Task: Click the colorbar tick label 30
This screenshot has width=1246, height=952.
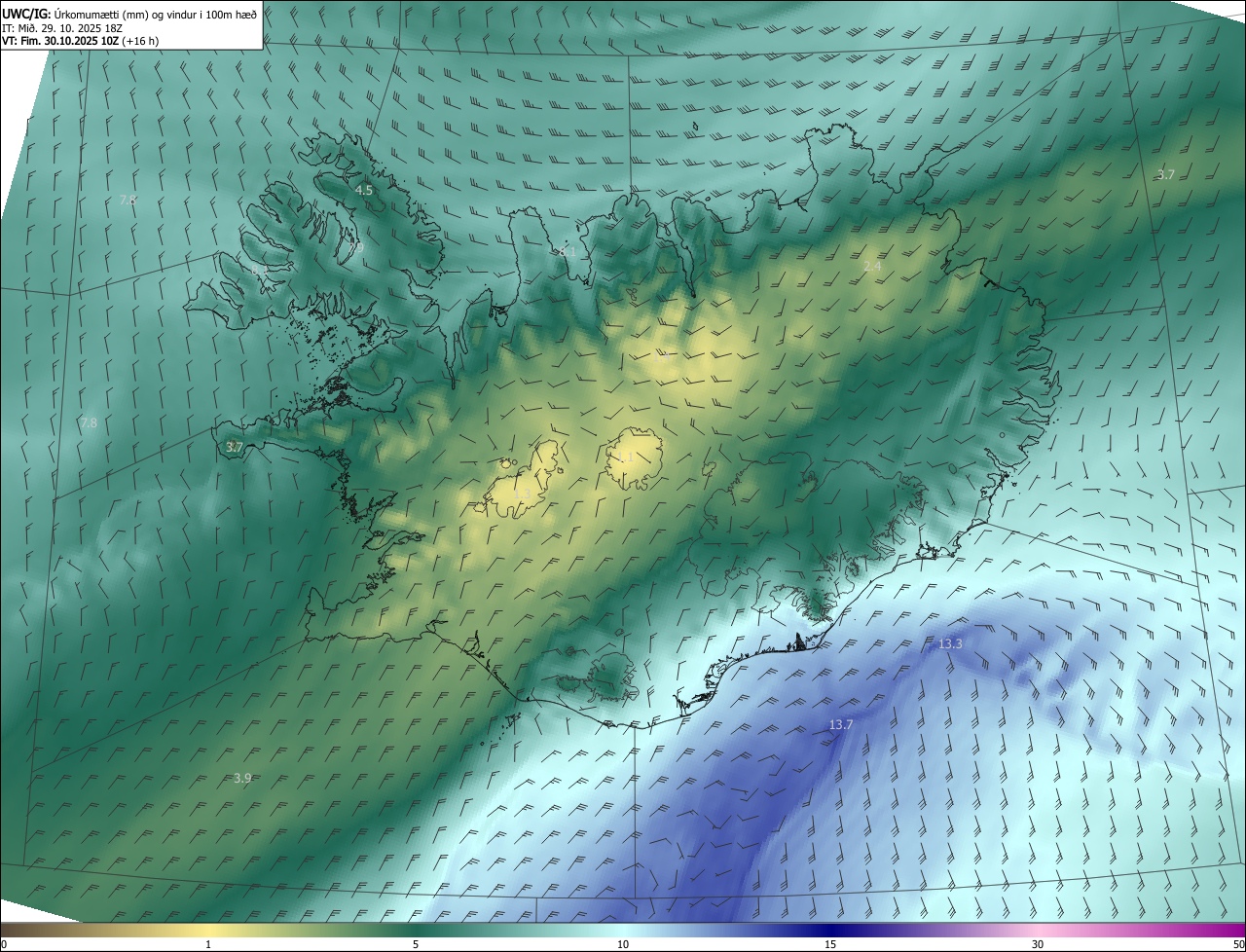Action: coord(1038,944)
